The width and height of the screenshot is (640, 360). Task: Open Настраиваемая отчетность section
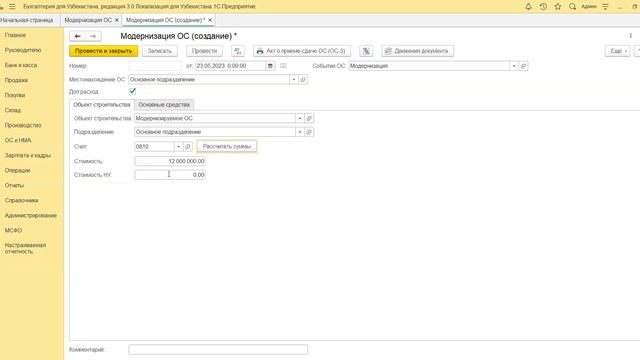point(25,249)
